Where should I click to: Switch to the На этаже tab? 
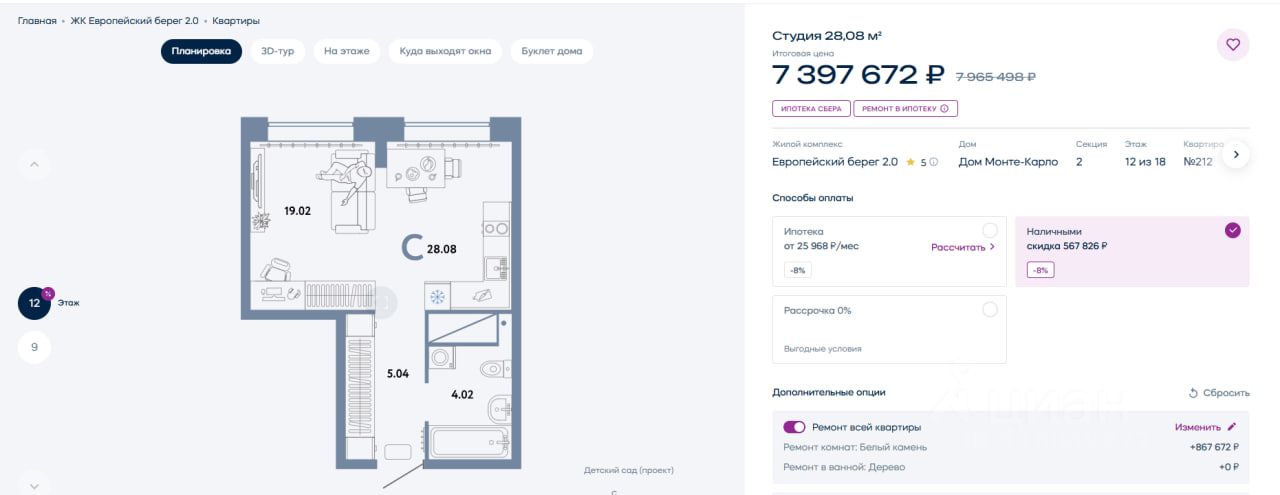(347, 51)
